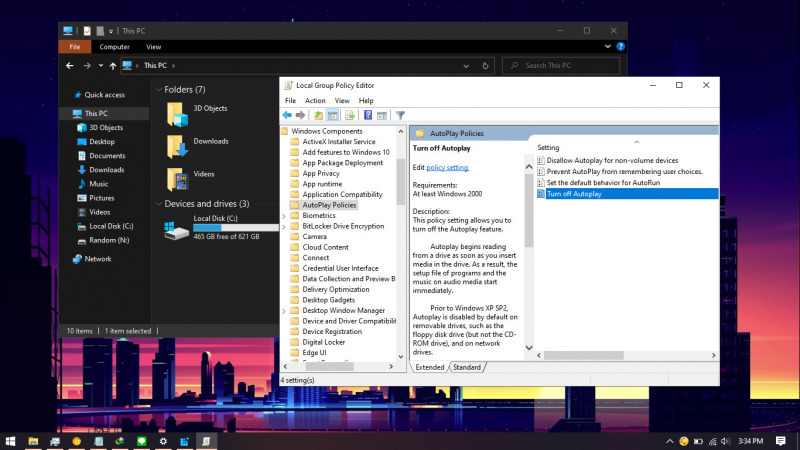
Task: Select Disallow Autoplay for non-volume devices
Action: [612, 160]
